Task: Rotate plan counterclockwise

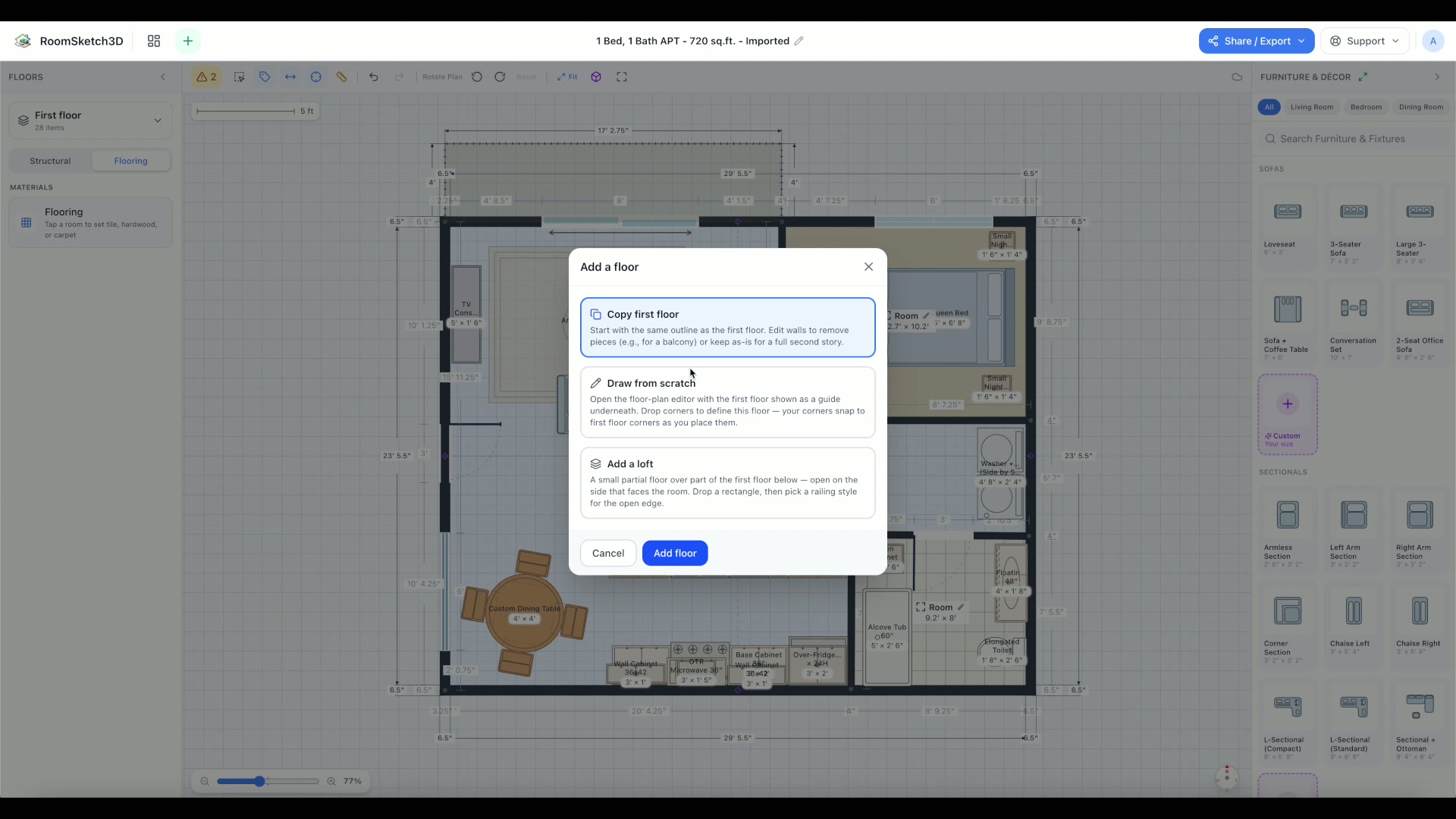Action: 477,77
